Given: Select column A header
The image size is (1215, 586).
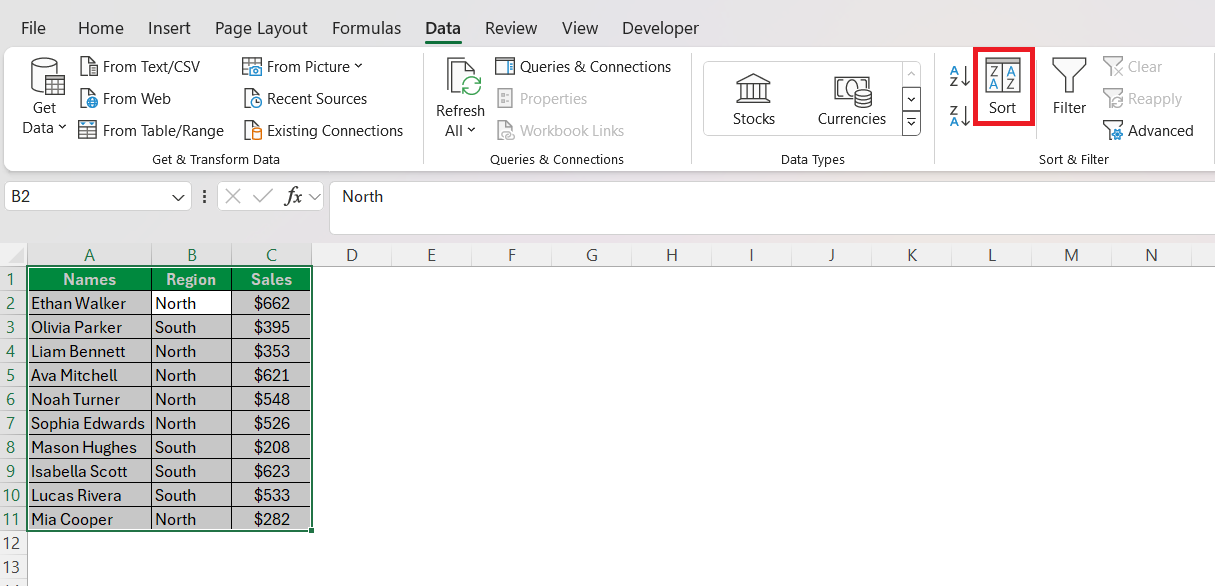Looking at the screenshot, I should click(90, 255).
